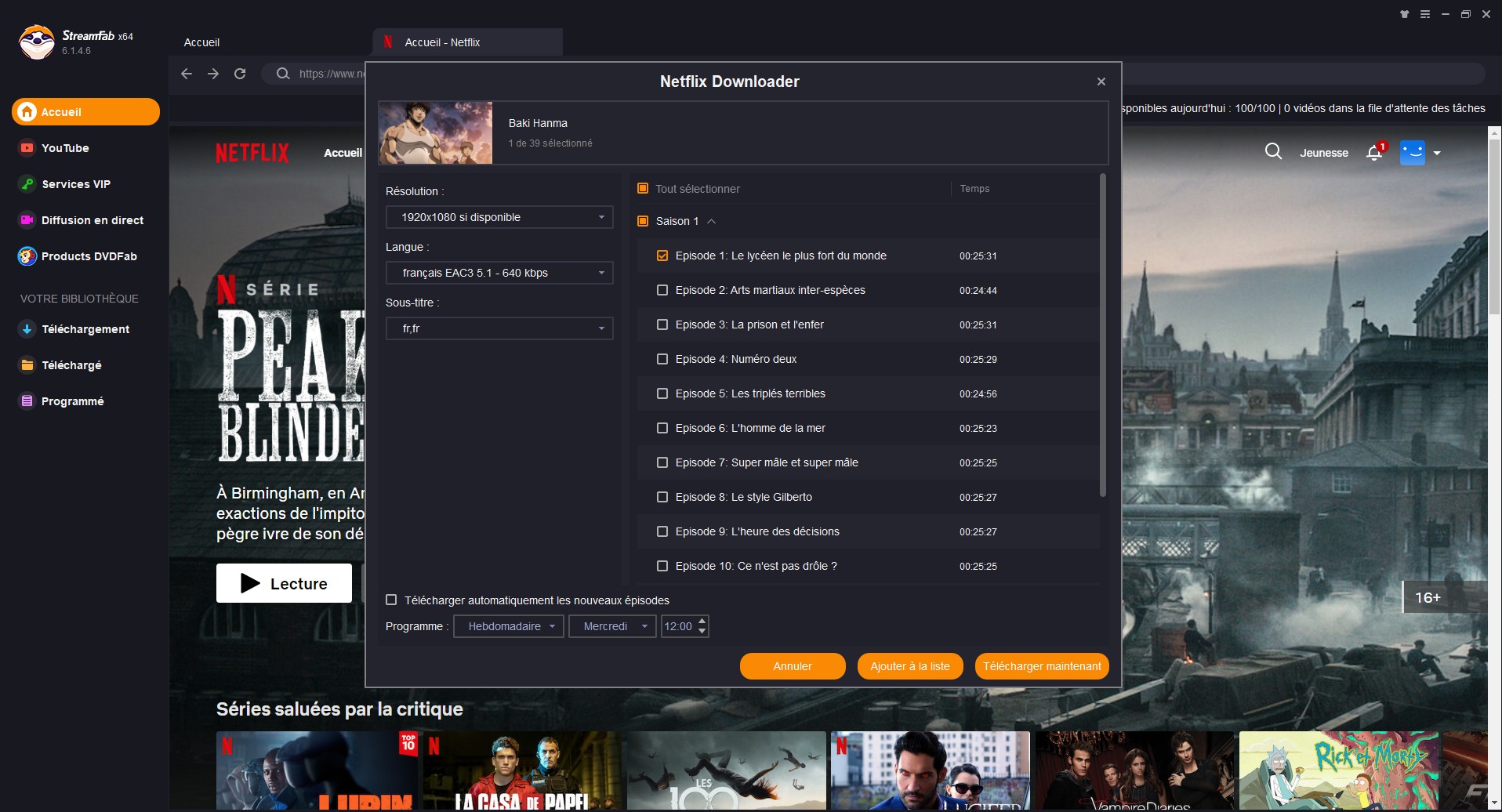The image size is (1502, 812).
Task: Uncheck Episode 1 Le lycéen le plus fort
Action: pyautogui.click(x=662, y=256)
